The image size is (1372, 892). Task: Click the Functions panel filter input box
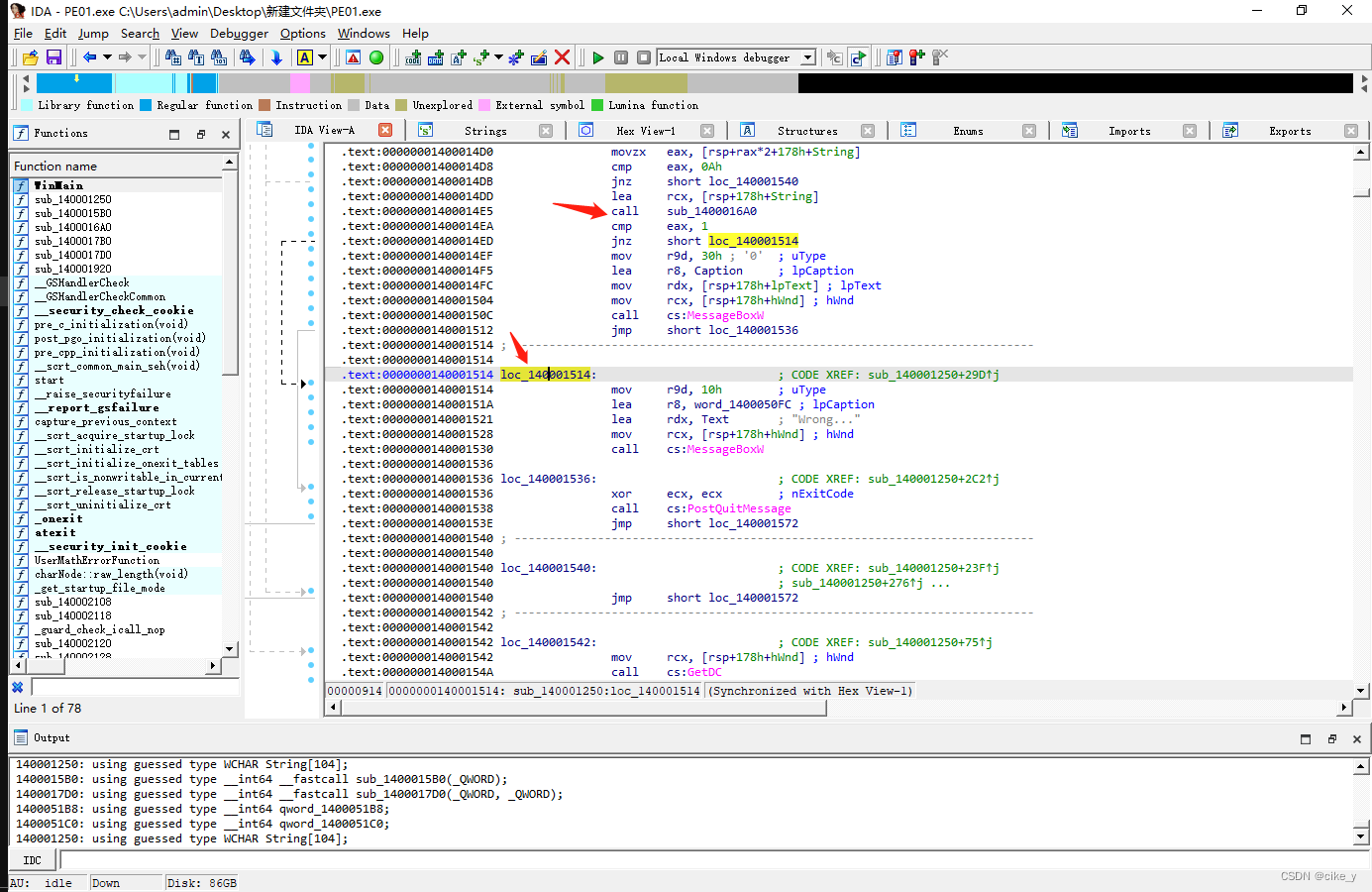(135, 687)
